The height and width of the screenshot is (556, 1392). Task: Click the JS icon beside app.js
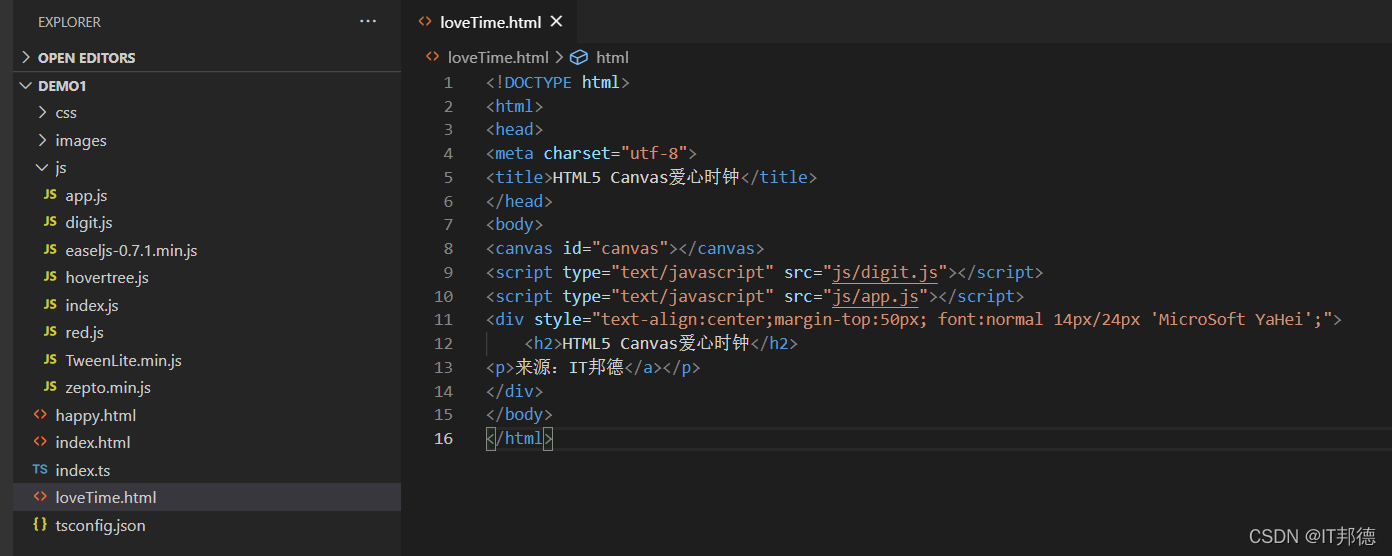[50, 195]
